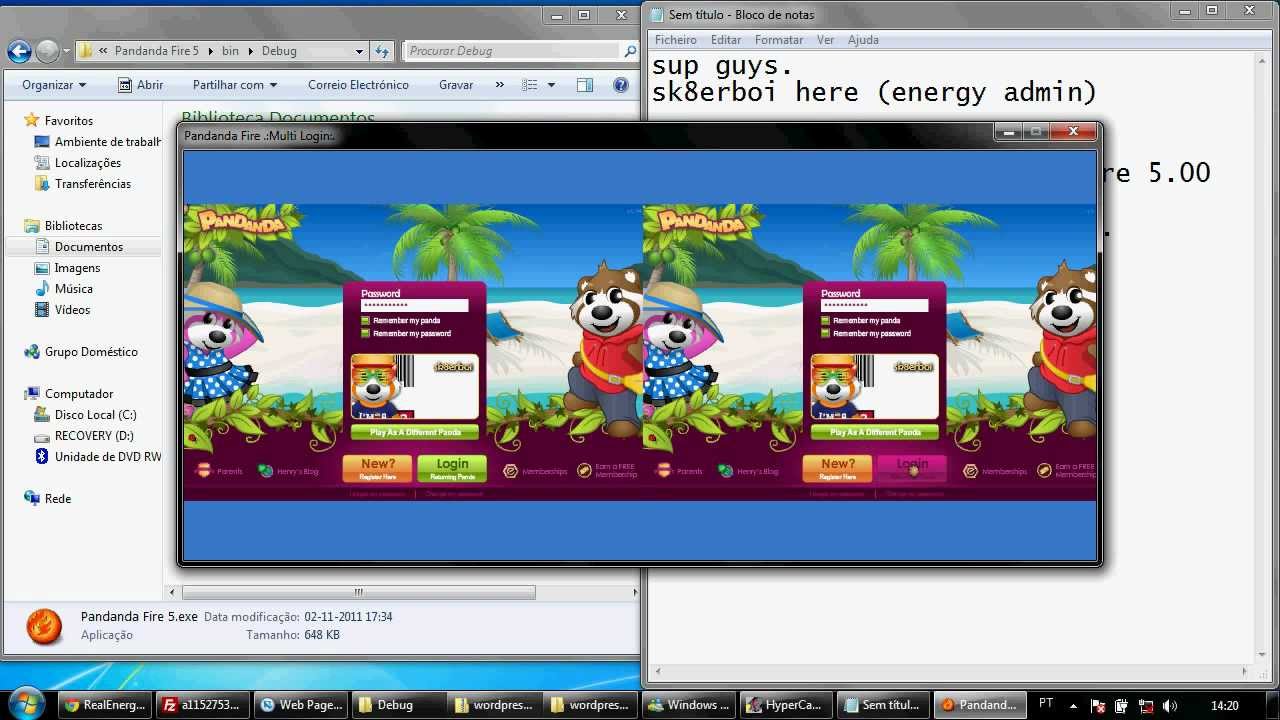The image size is (1280, 720).
Task: Click Login button in left game panel
Action: coord(452,468)
